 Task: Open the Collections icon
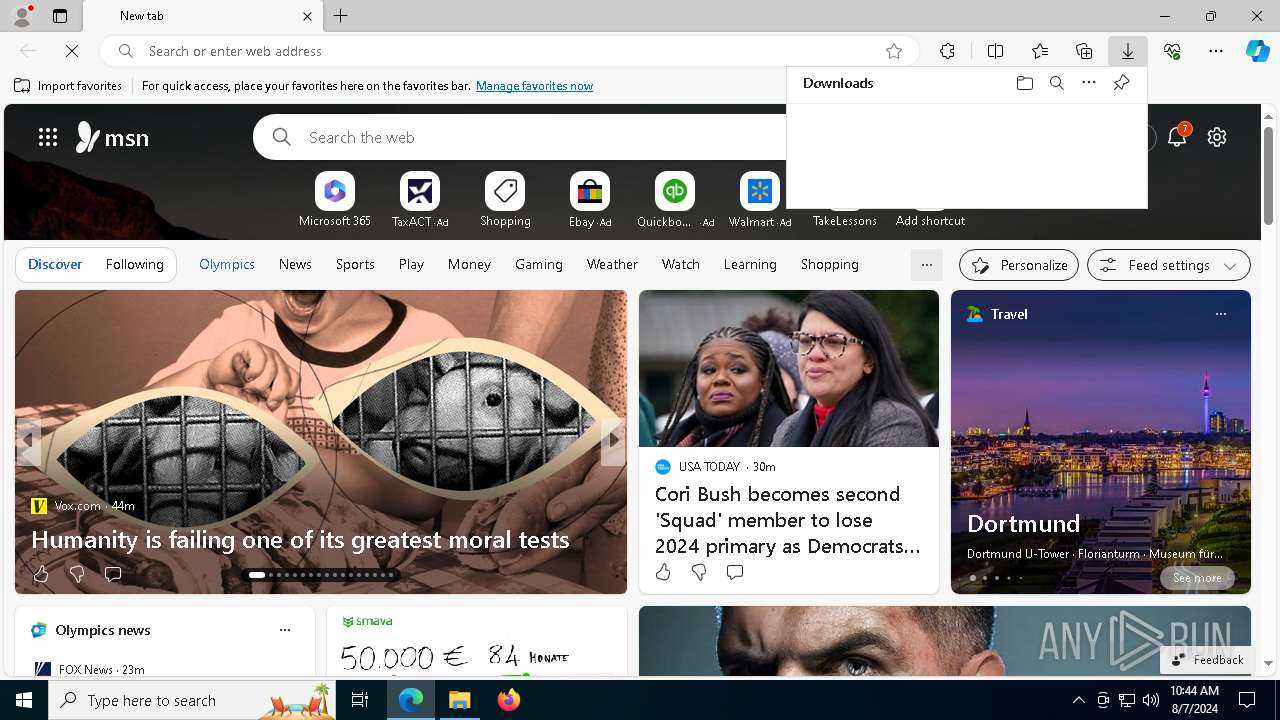click(x=1084, y=51)
